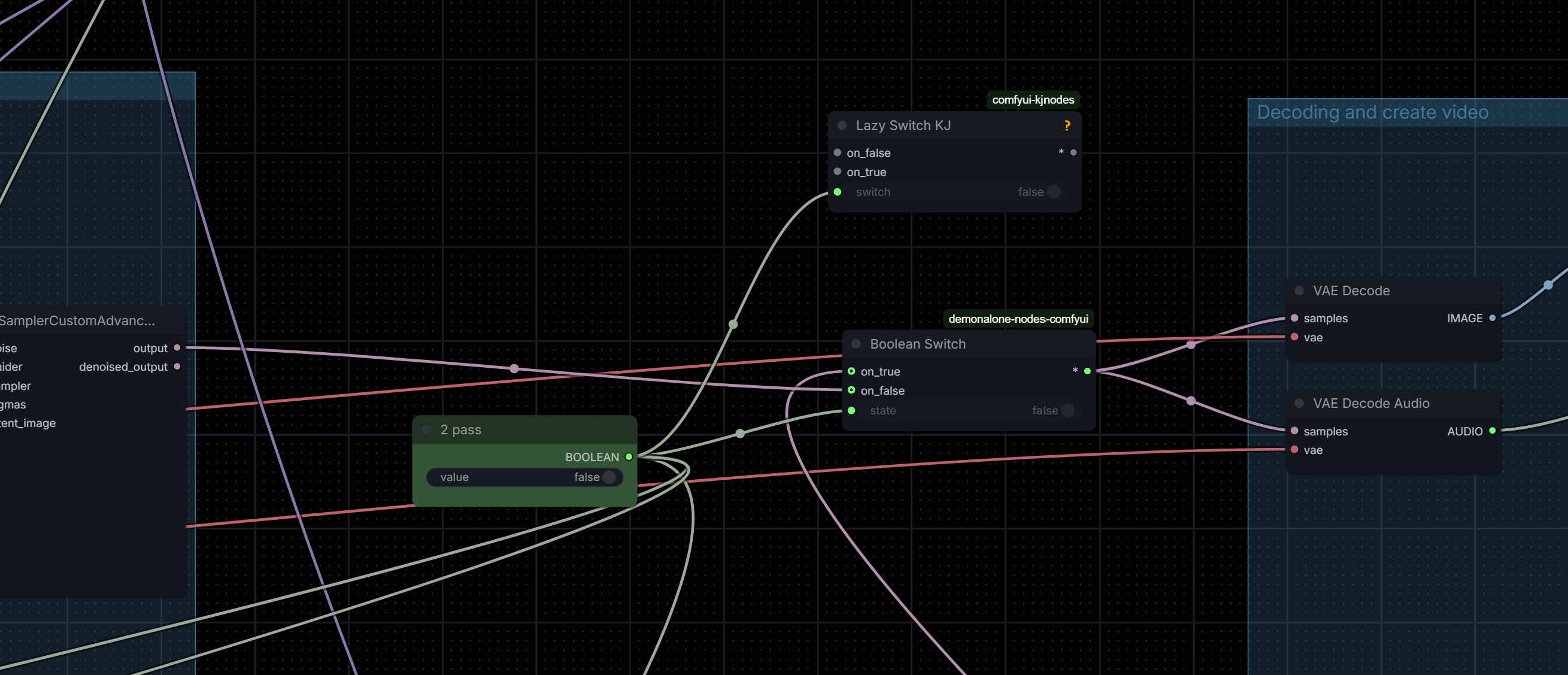Select the on_true input socket of Lazy Switch KJ
Screen dimensions: 1568x675
point(838,172)
